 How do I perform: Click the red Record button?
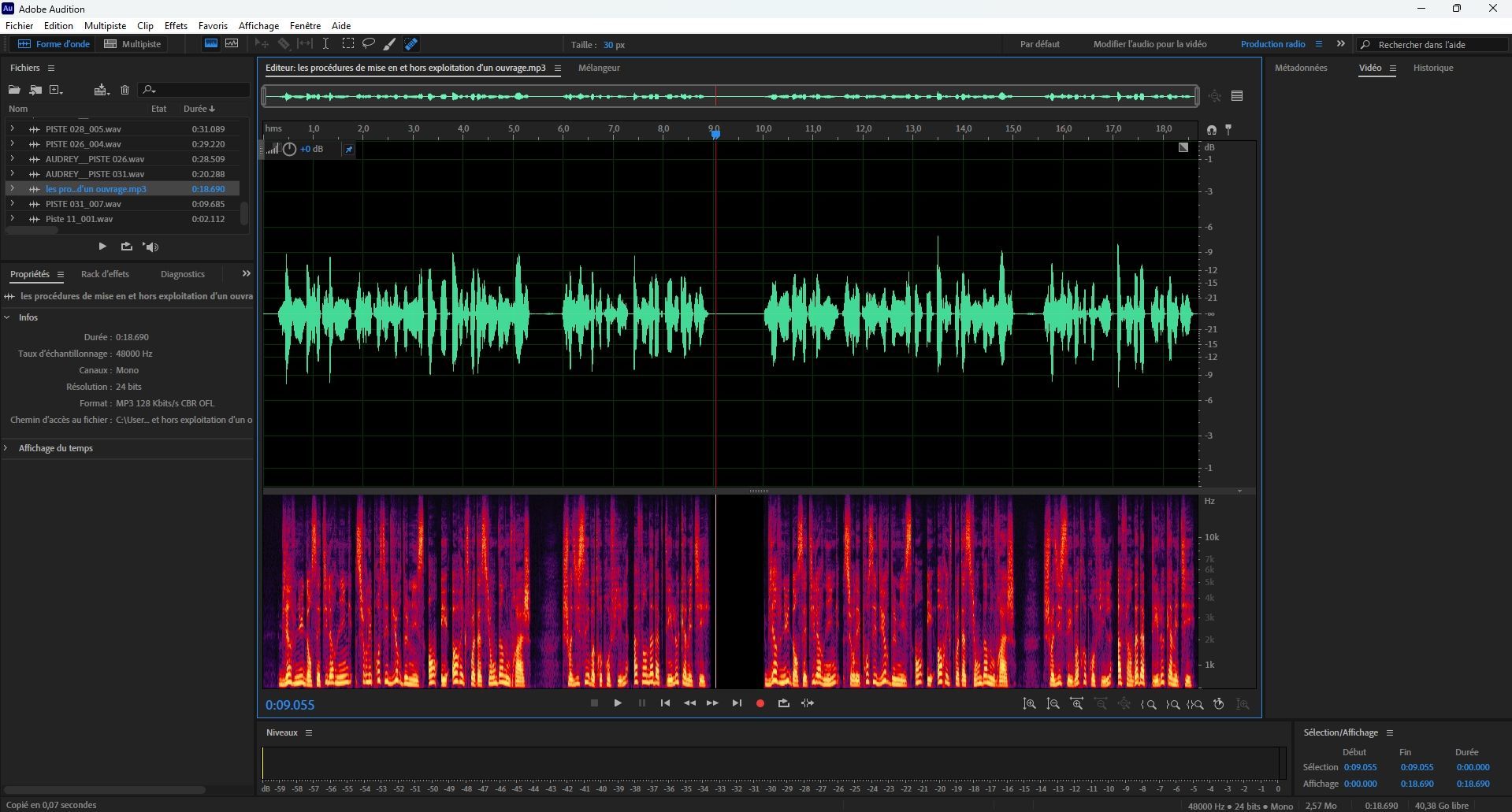(760, 703)
